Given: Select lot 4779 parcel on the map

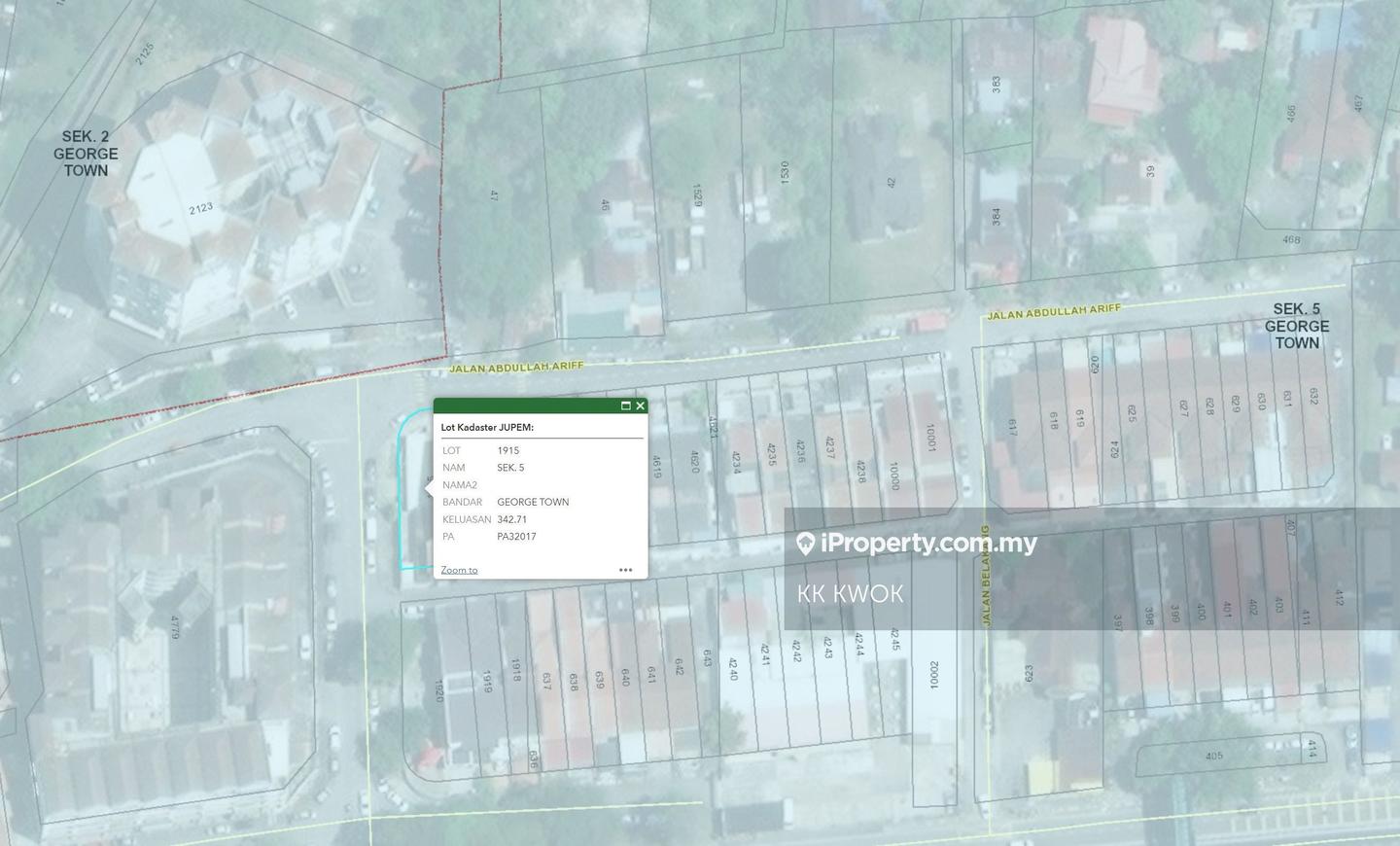Looking at the screenshot, I should point(175,632).
